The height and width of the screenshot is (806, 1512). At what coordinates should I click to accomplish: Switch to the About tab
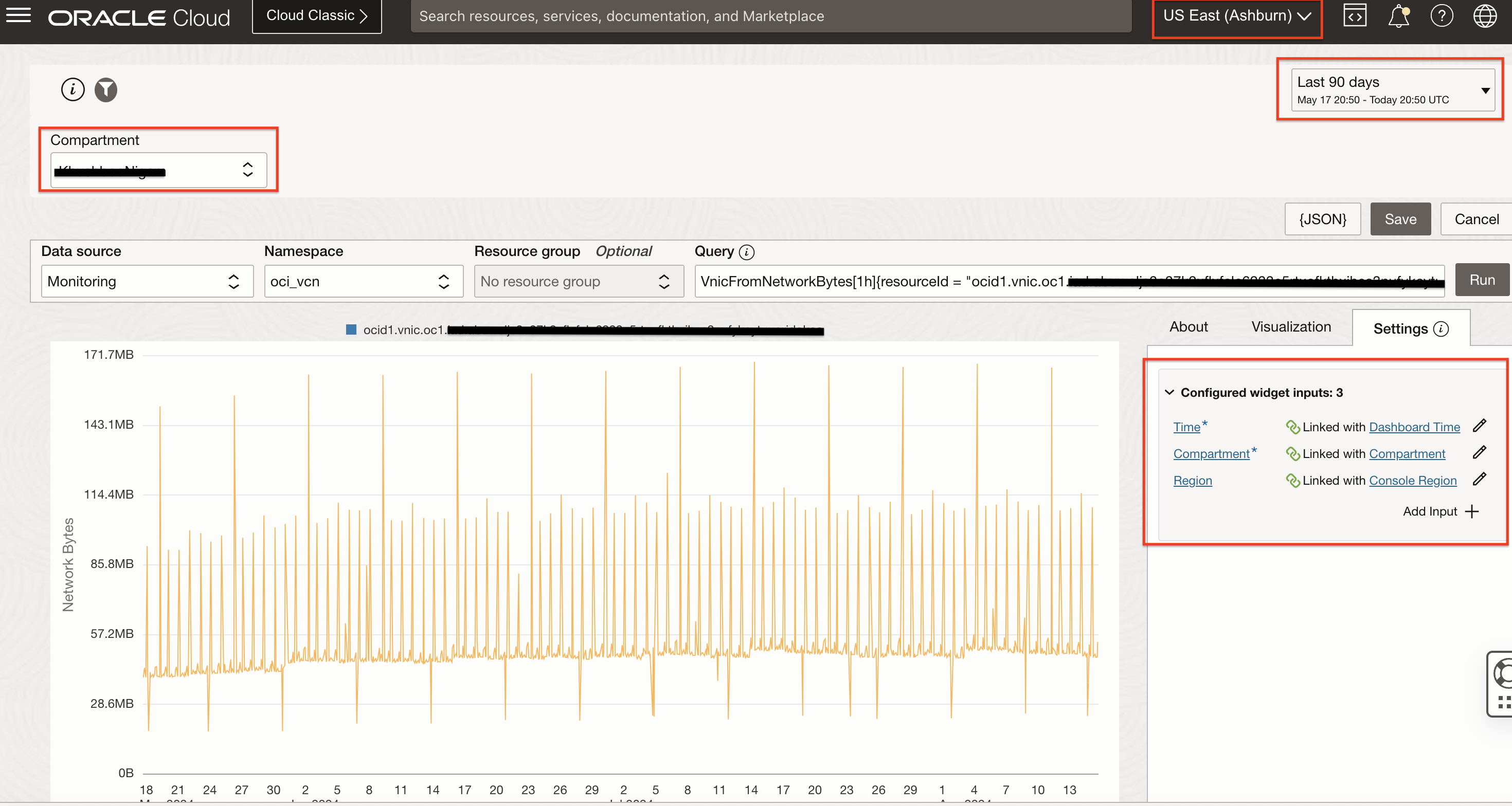coord(1188,327)
